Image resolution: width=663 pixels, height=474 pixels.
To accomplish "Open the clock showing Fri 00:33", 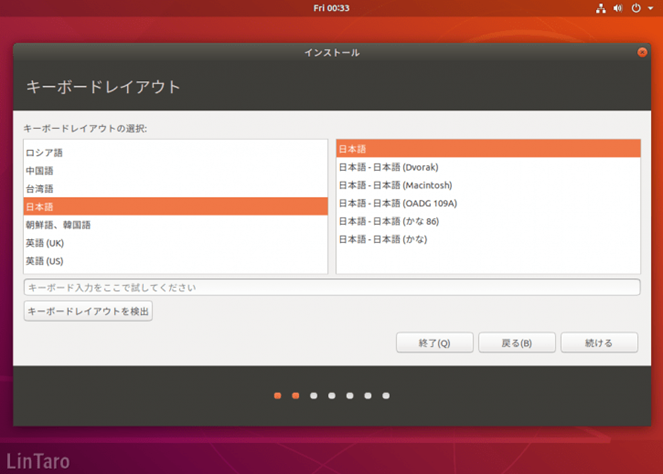I will point(332,8).
